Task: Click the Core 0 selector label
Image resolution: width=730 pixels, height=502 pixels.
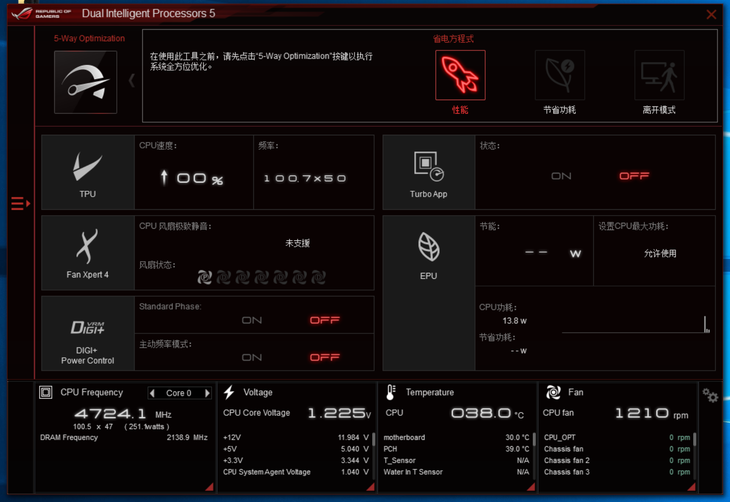Action: click(179, 393)
